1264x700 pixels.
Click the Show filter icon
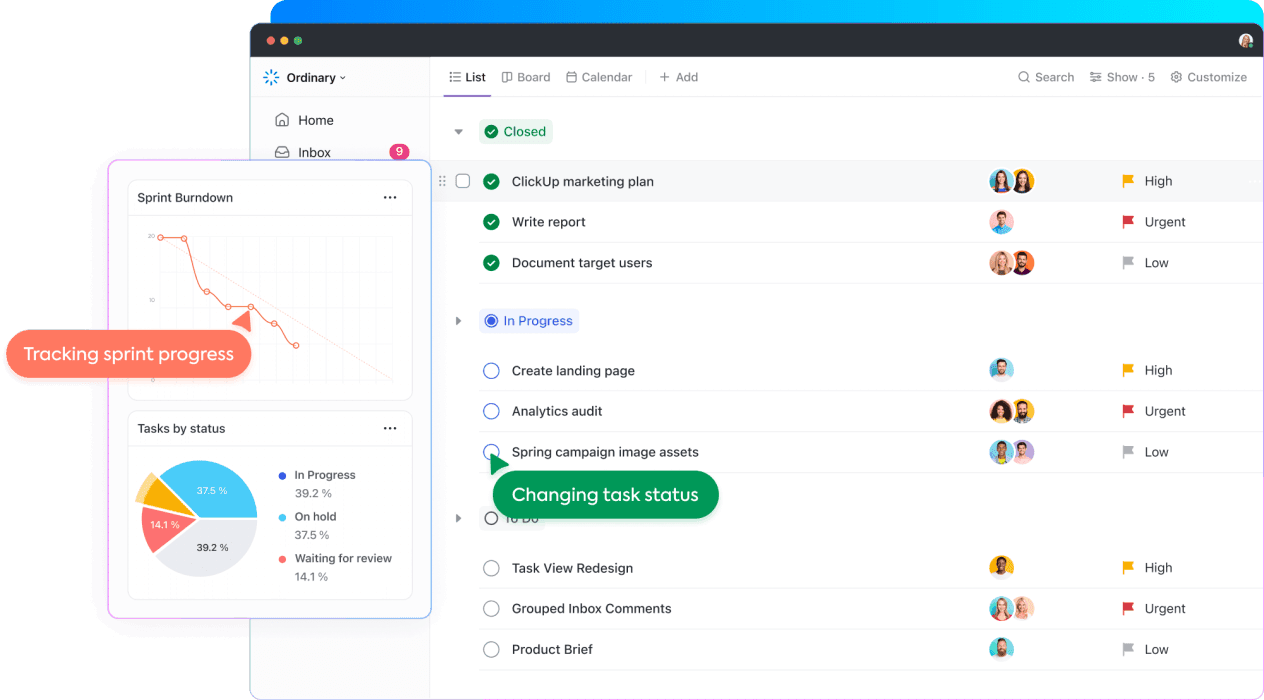(x=1096, y=77)
